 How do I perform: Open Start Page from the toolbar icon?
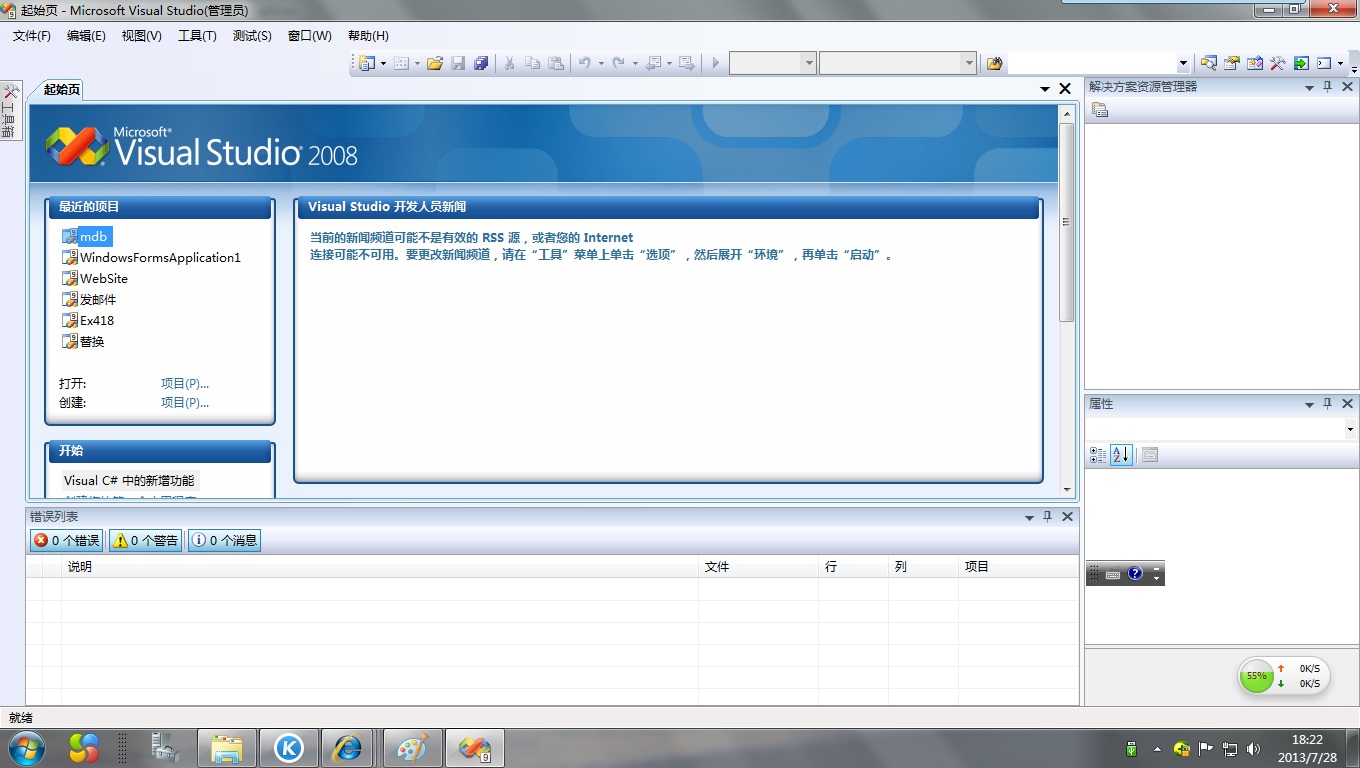click(1301, 63)
